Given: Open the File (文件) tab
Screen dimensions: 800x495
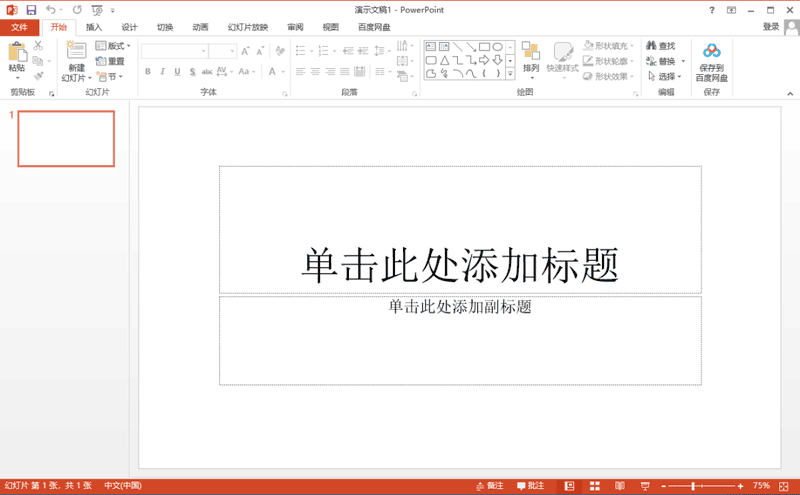Looking at the screenshot, I should pos(19,27).
